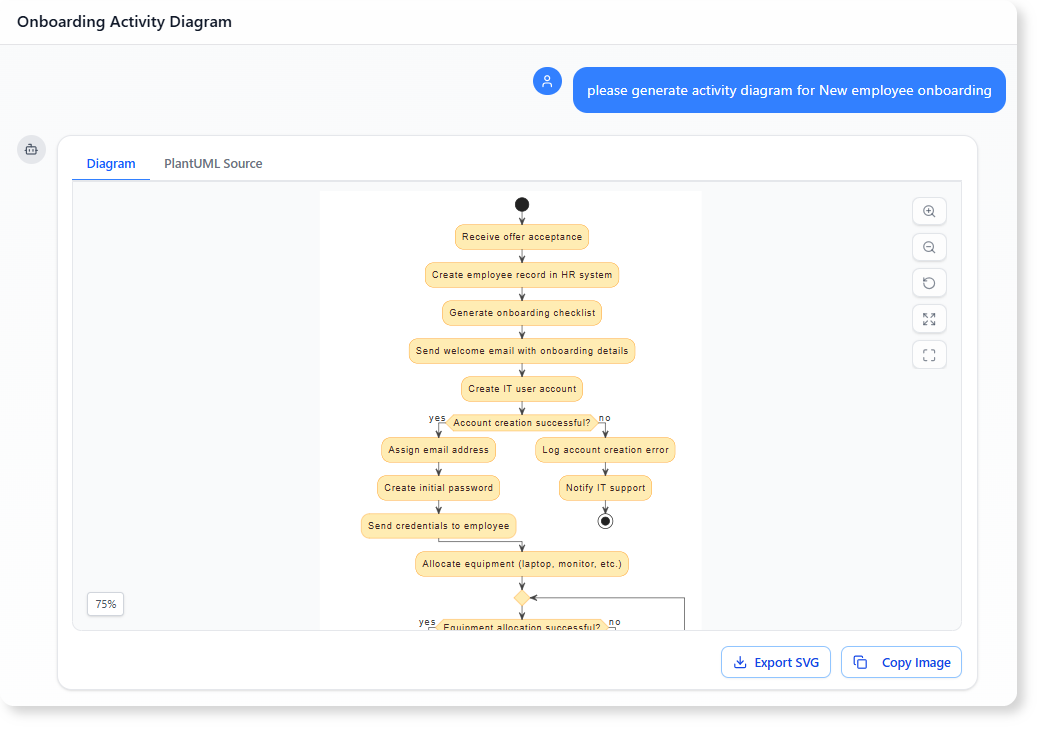Click the download icon inside Export SVG button
The height and width of the screenshot is (751, 1040).
[741, 662]
